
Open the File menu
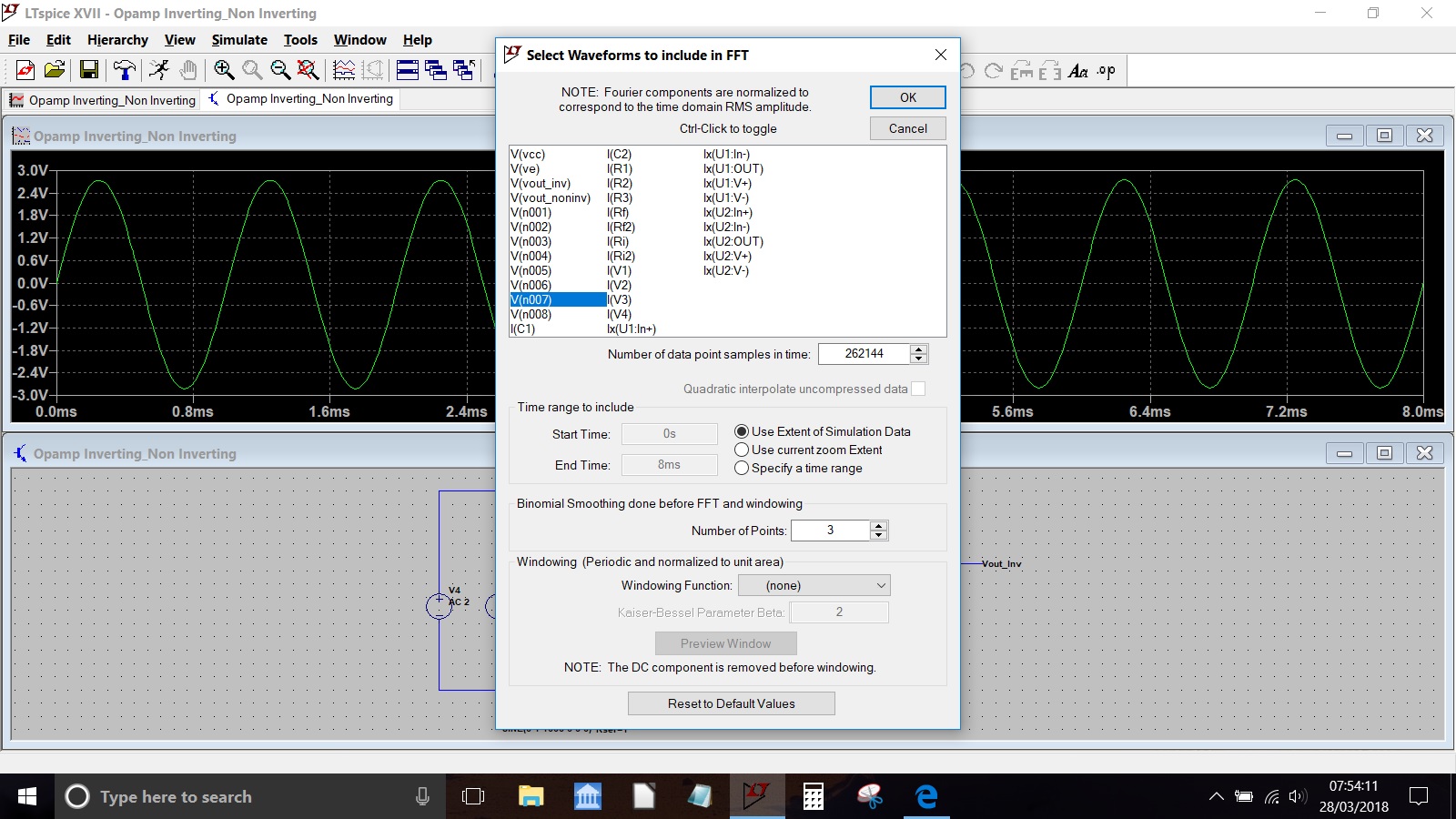[x=19, y=40]
